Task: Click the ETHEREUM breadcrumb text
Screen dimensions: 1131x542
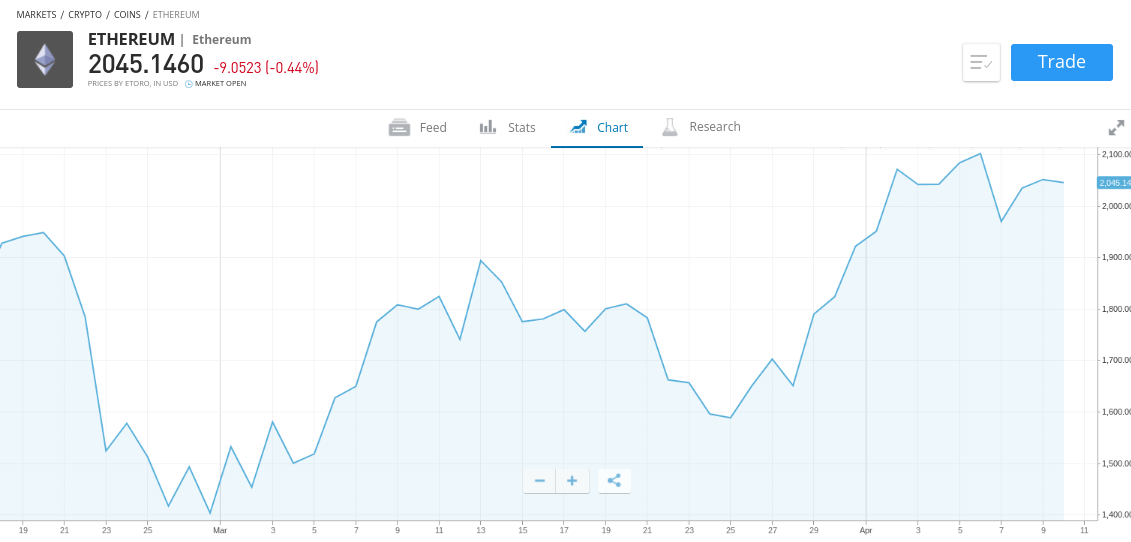Action: [176, 14]
